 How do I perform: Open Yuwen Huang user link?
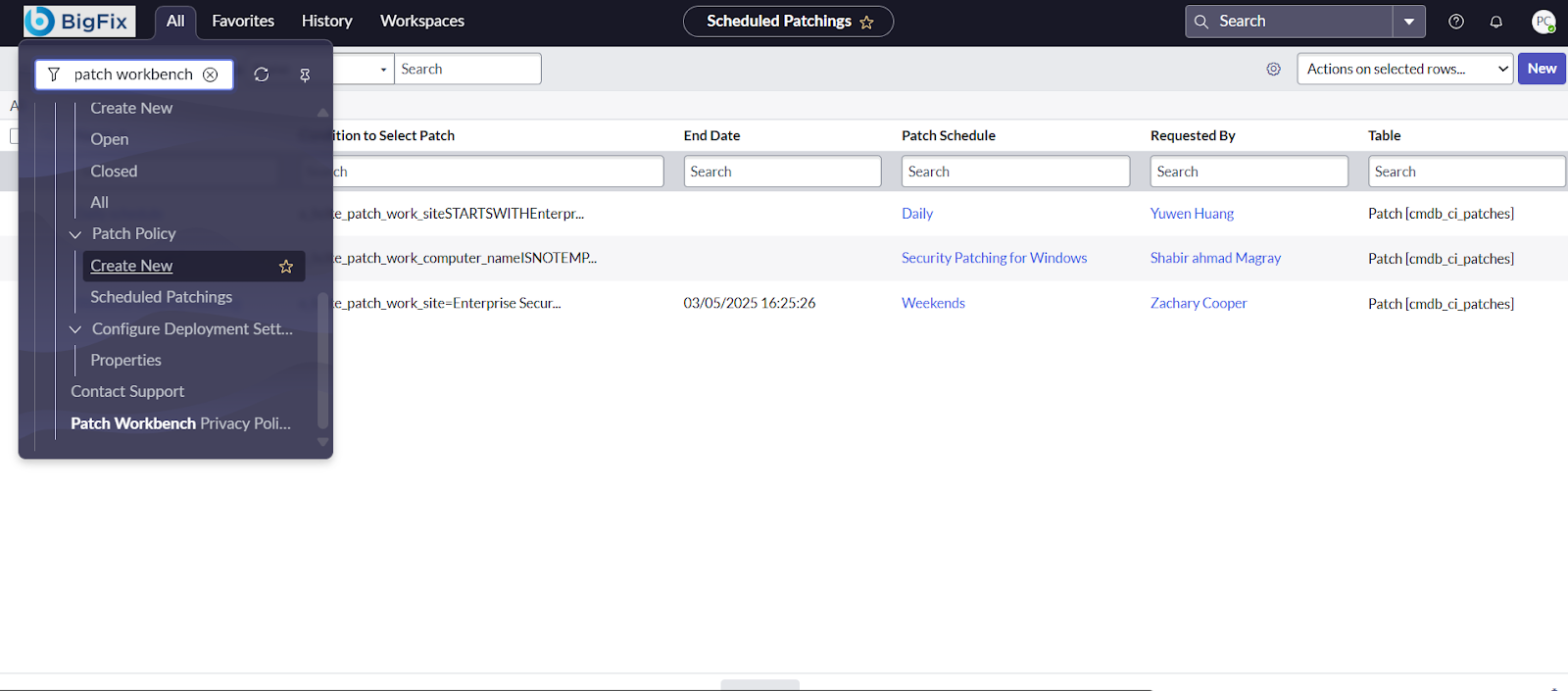pyautogui.click(x=1192, y=214)
